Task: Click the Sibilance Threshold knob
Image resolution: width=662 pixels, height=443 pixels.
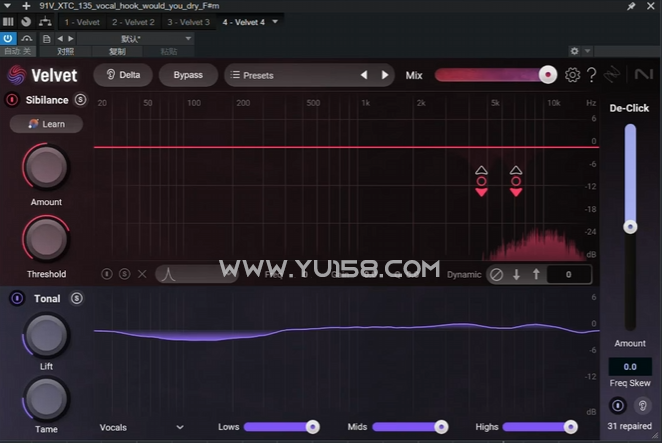Action: [46, 239]
